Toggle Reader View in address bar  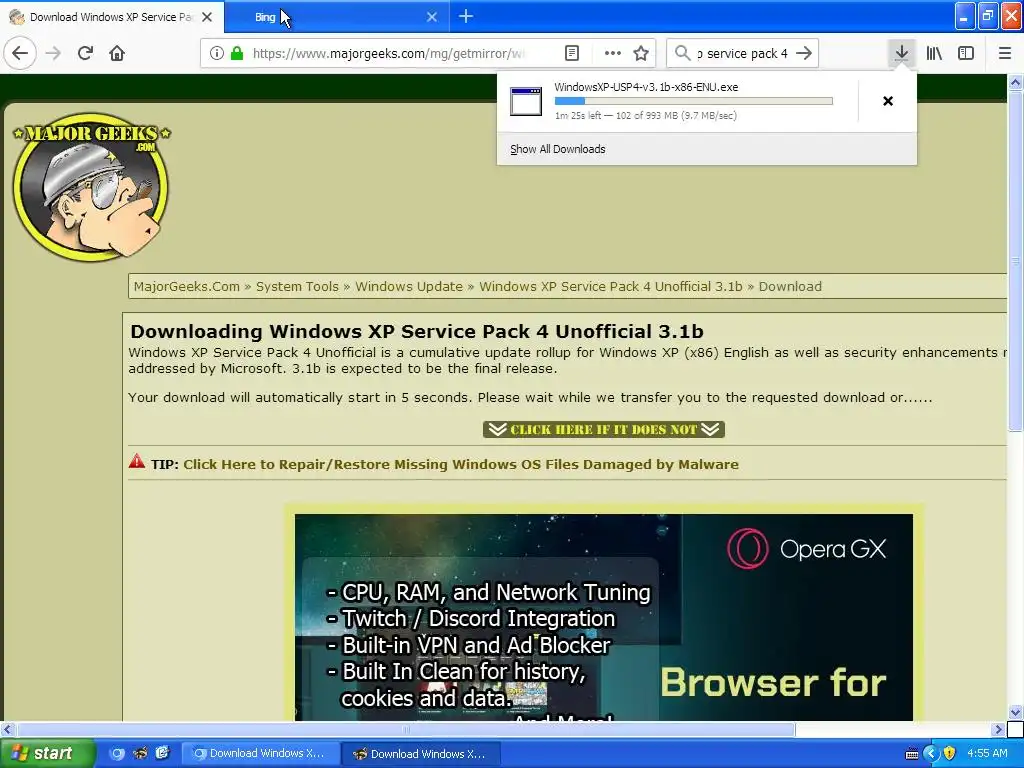571,53
